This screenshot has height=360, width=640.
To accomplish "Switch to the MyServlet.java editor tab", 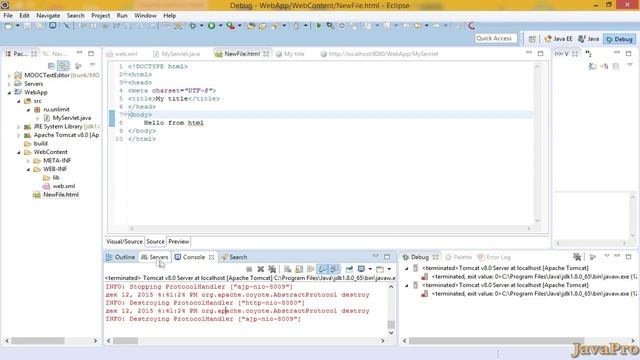I will tap(176, 54).
